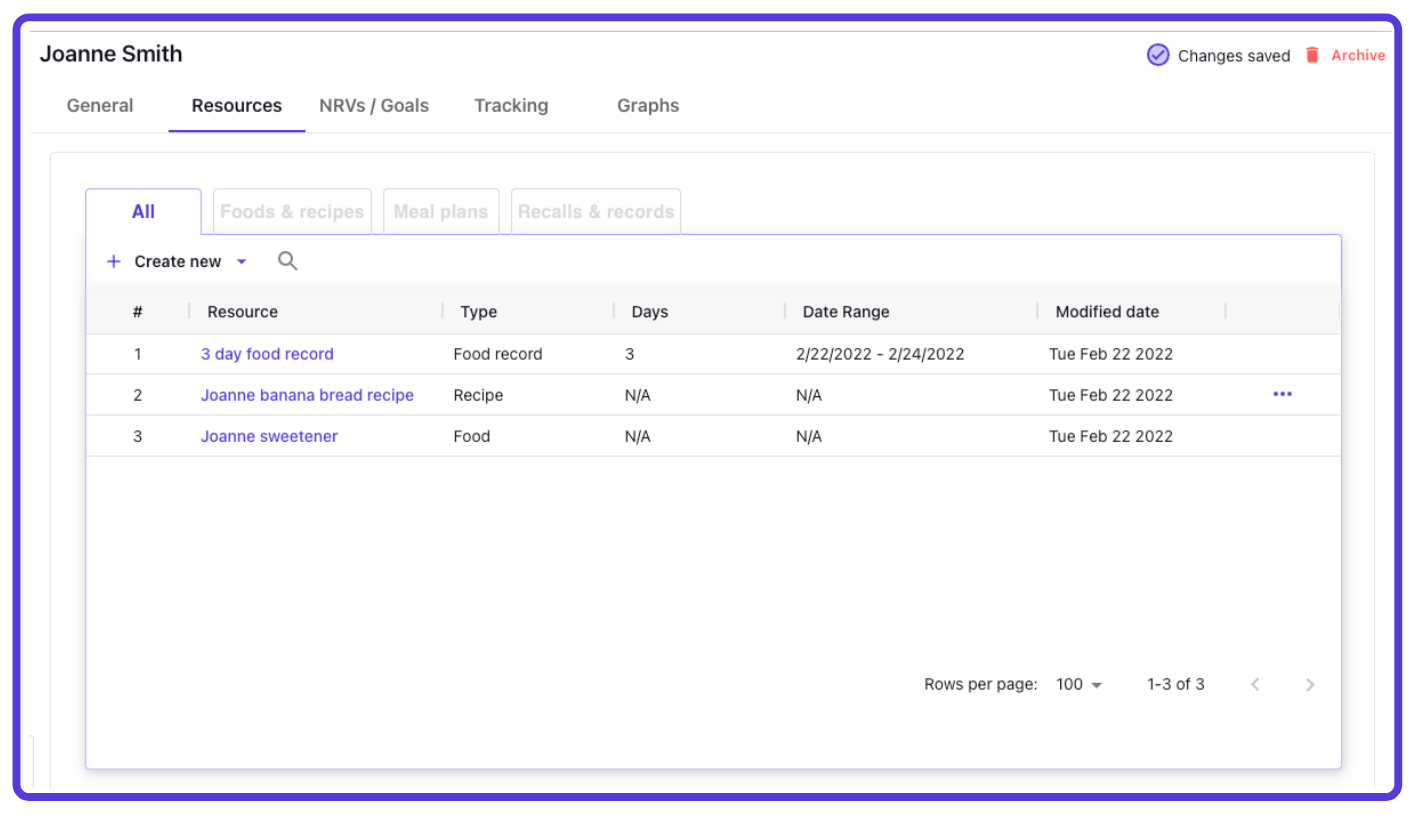This screenshot has height=815, width=1410.
Task: Open the 3 day food record link
Action: pos(267,354)
